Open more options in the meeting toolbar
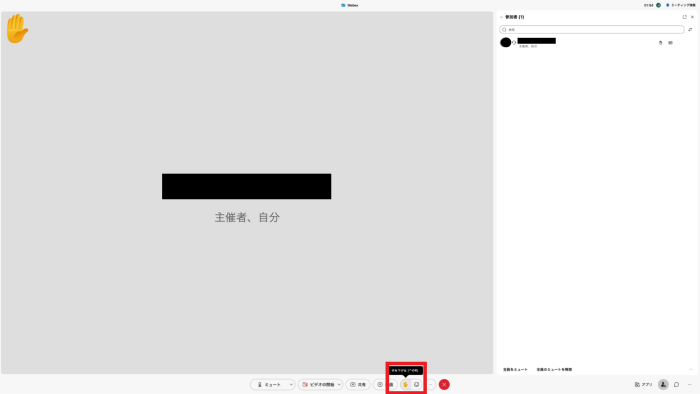The width and height of the screenshot is (700, 394). click(x=430, y=385)
